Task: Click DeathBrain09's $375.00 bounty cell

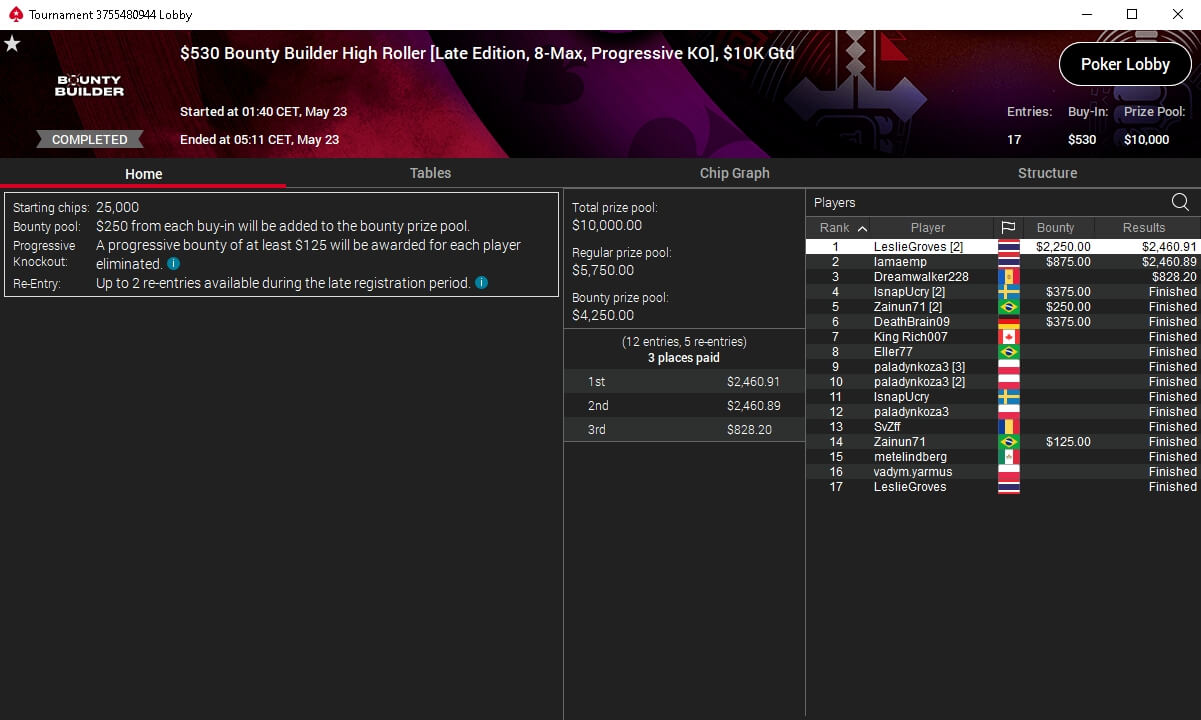Action: (x=1068, y=322)
